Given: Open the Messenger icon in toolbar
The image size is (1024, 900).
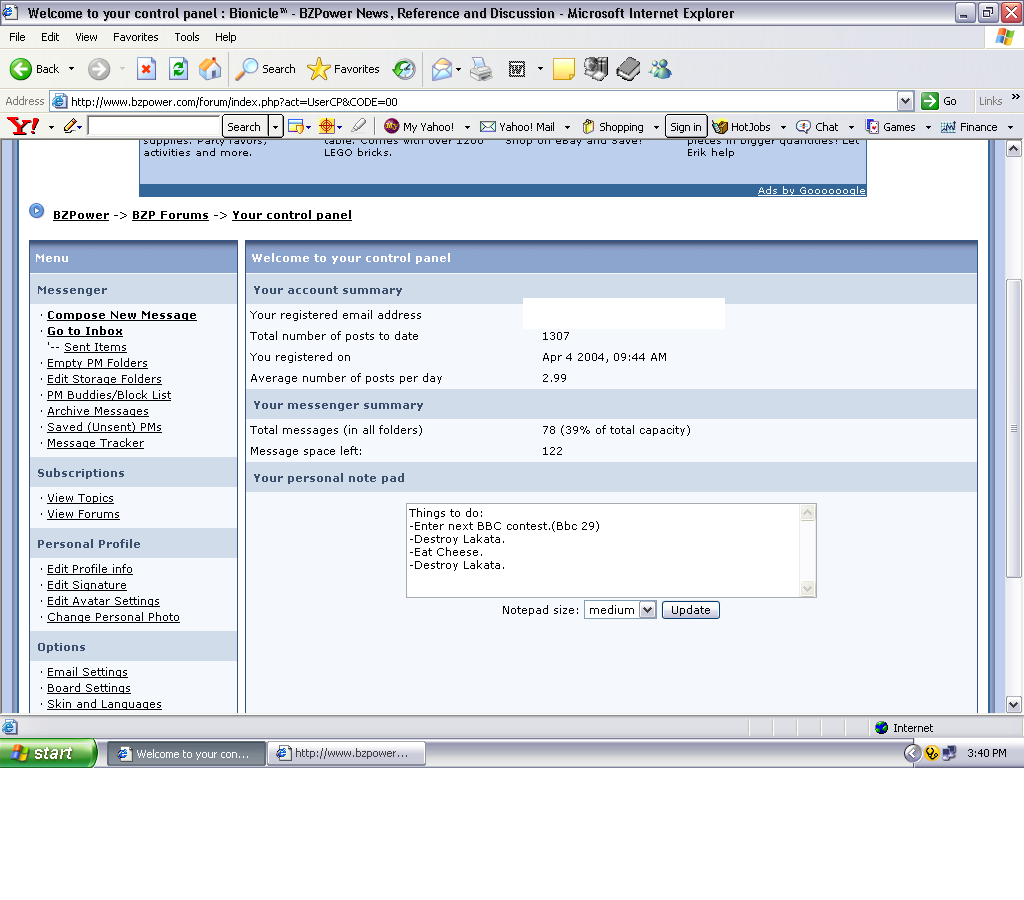Looking at the screenshot, I should 660,69.
